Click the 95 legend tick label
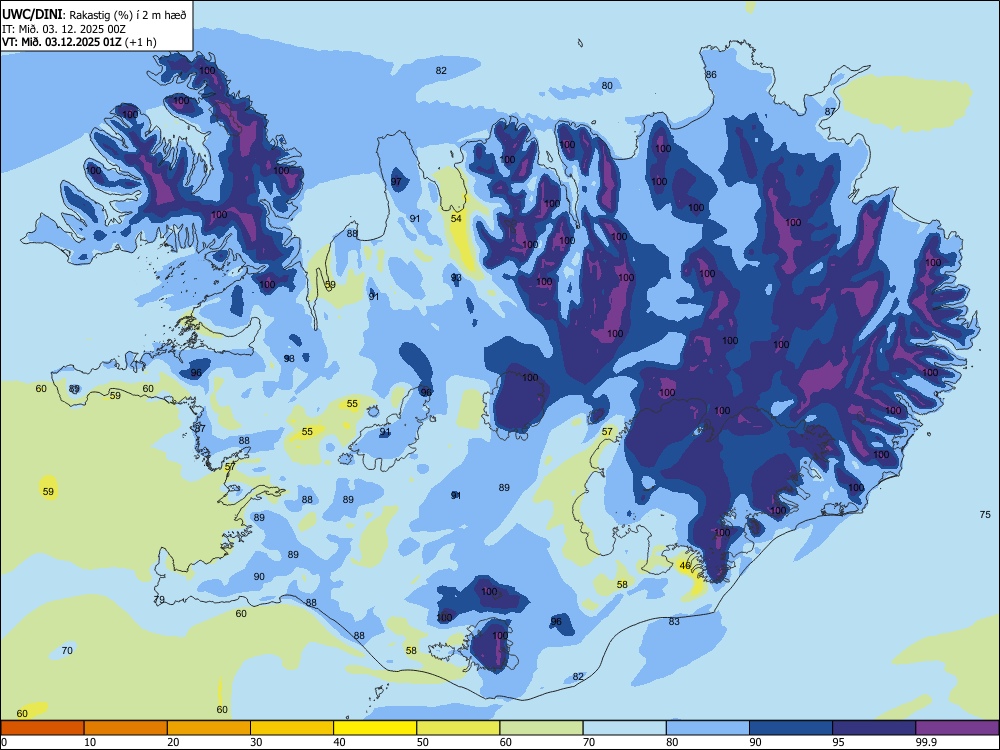 pyautogui.click(x=838, y=742)
